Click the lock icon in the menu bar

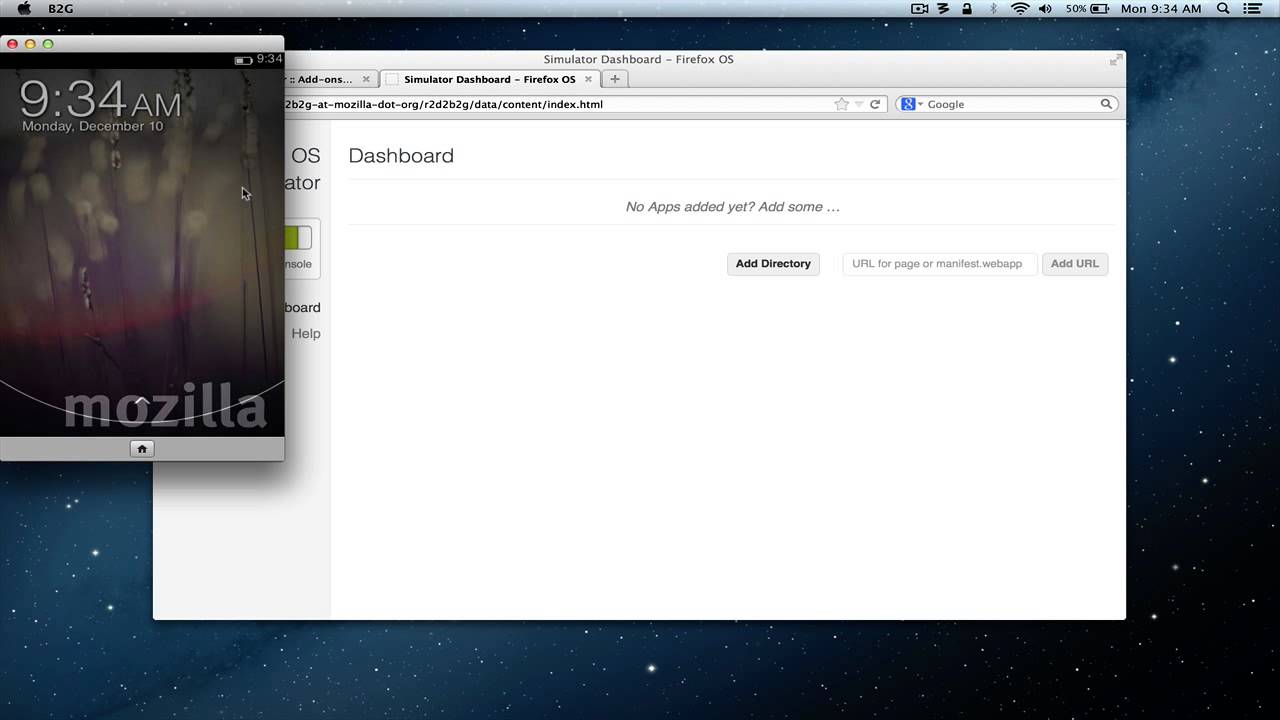point(967,9)
